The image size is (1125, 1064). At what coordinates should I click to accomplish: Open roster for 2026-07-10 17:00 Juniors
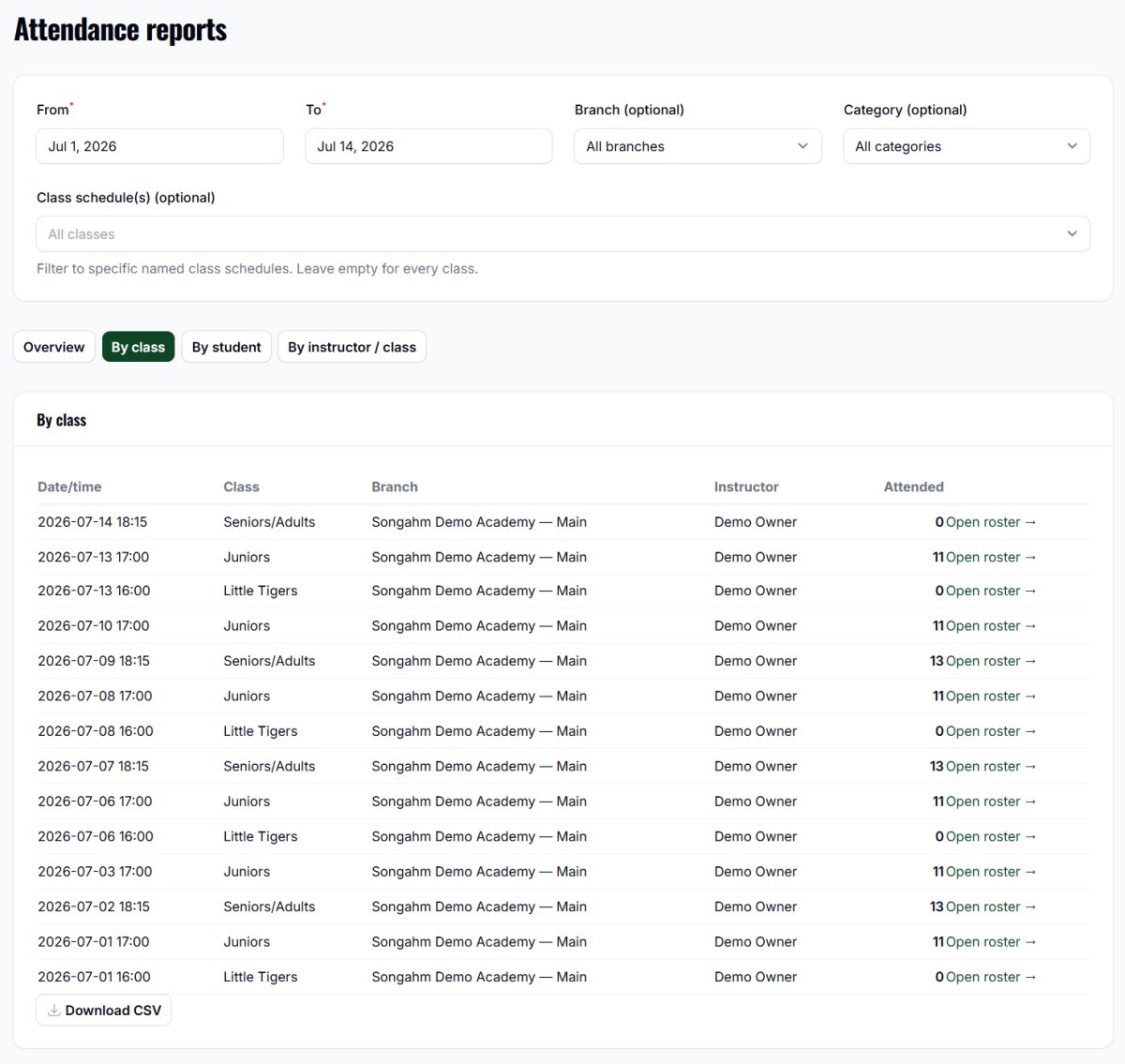pos(991,625)
